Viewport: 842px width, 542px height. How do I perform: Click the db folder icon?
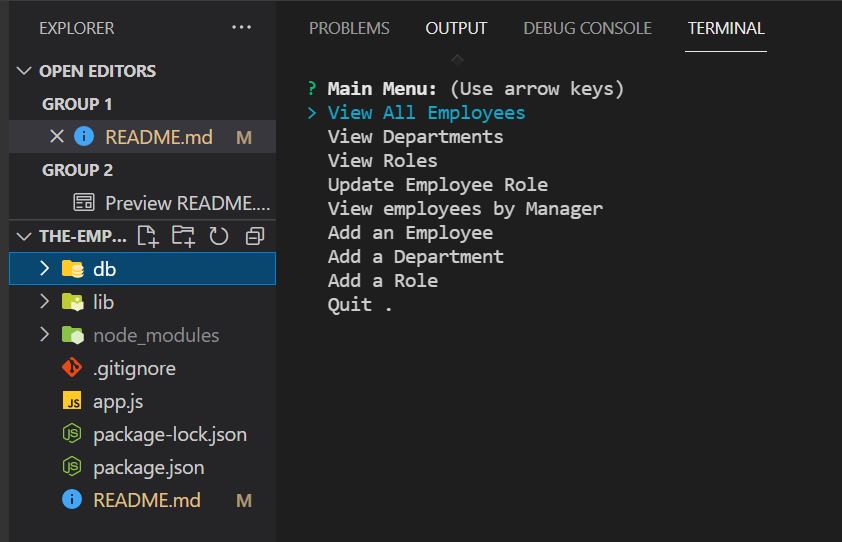coord(72,269)
